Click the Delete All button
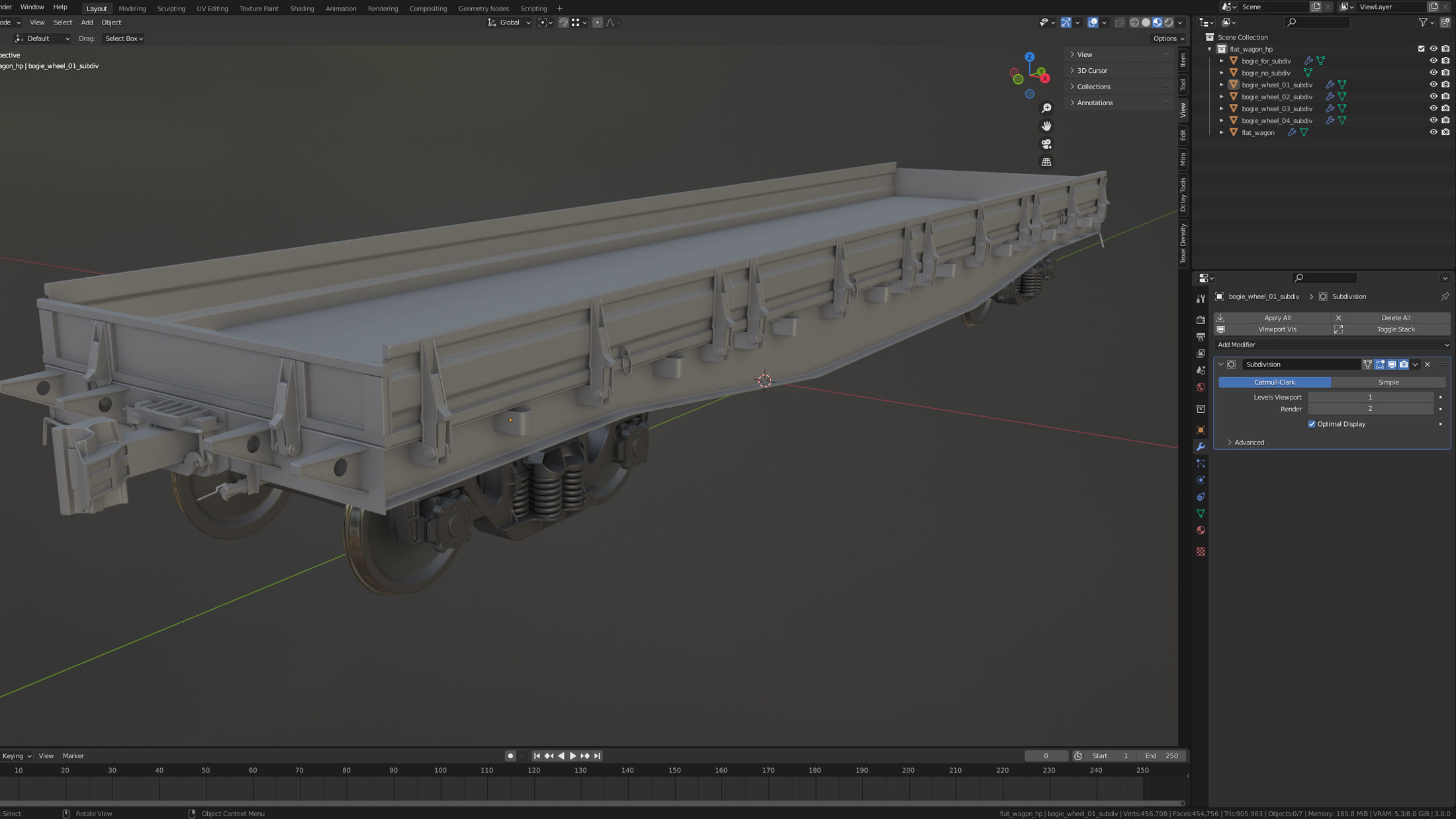The height and width of the screenshot is (819, 1456). [1391, 318]
